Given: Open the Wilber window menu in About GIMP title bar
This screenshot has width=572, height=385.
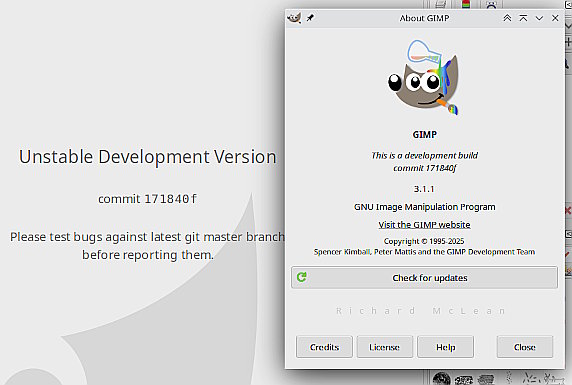Looking at the screenshot, I should (294, 18).
